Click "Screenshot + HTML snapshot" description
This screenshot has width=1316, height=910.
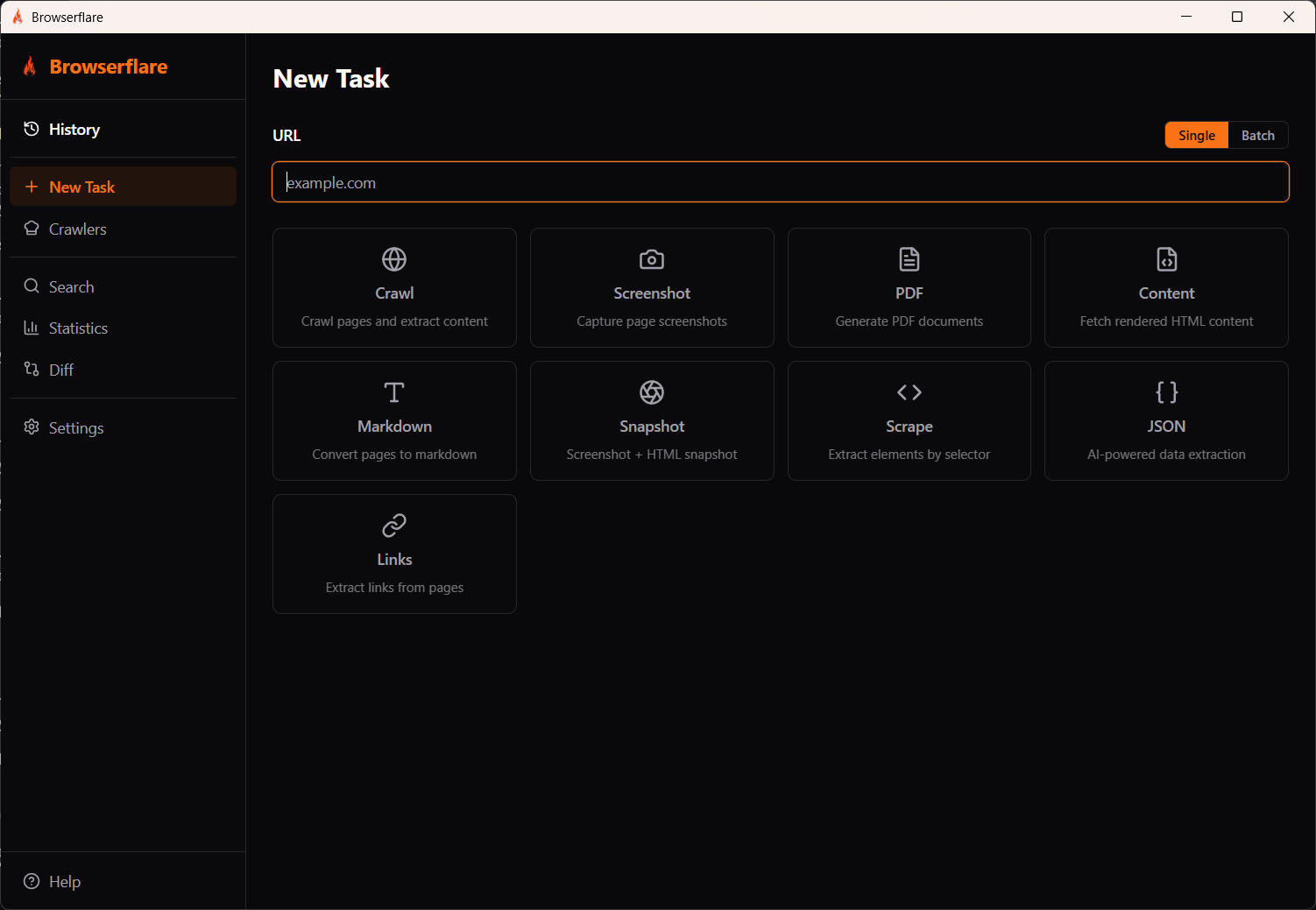point(652,455)
